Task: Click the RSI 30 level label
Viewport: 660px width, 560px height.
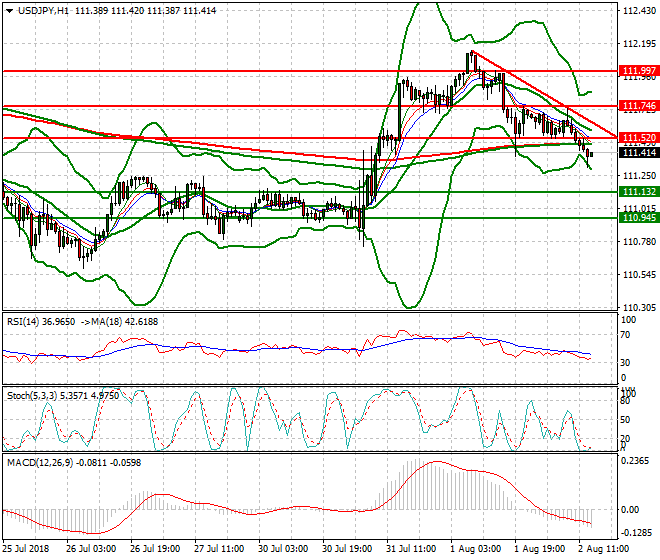Action: [x=625, y=363]
